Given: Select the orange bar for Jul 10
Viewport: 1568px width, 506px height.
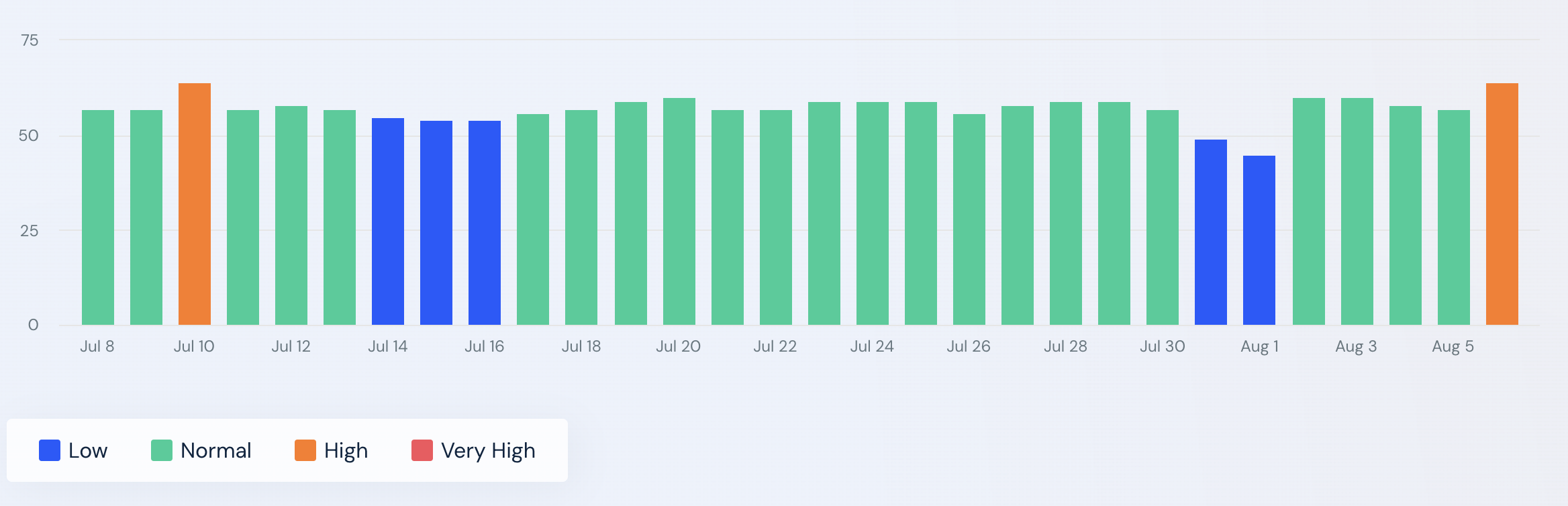Looking at the screenshot, I should pos(195,204).
